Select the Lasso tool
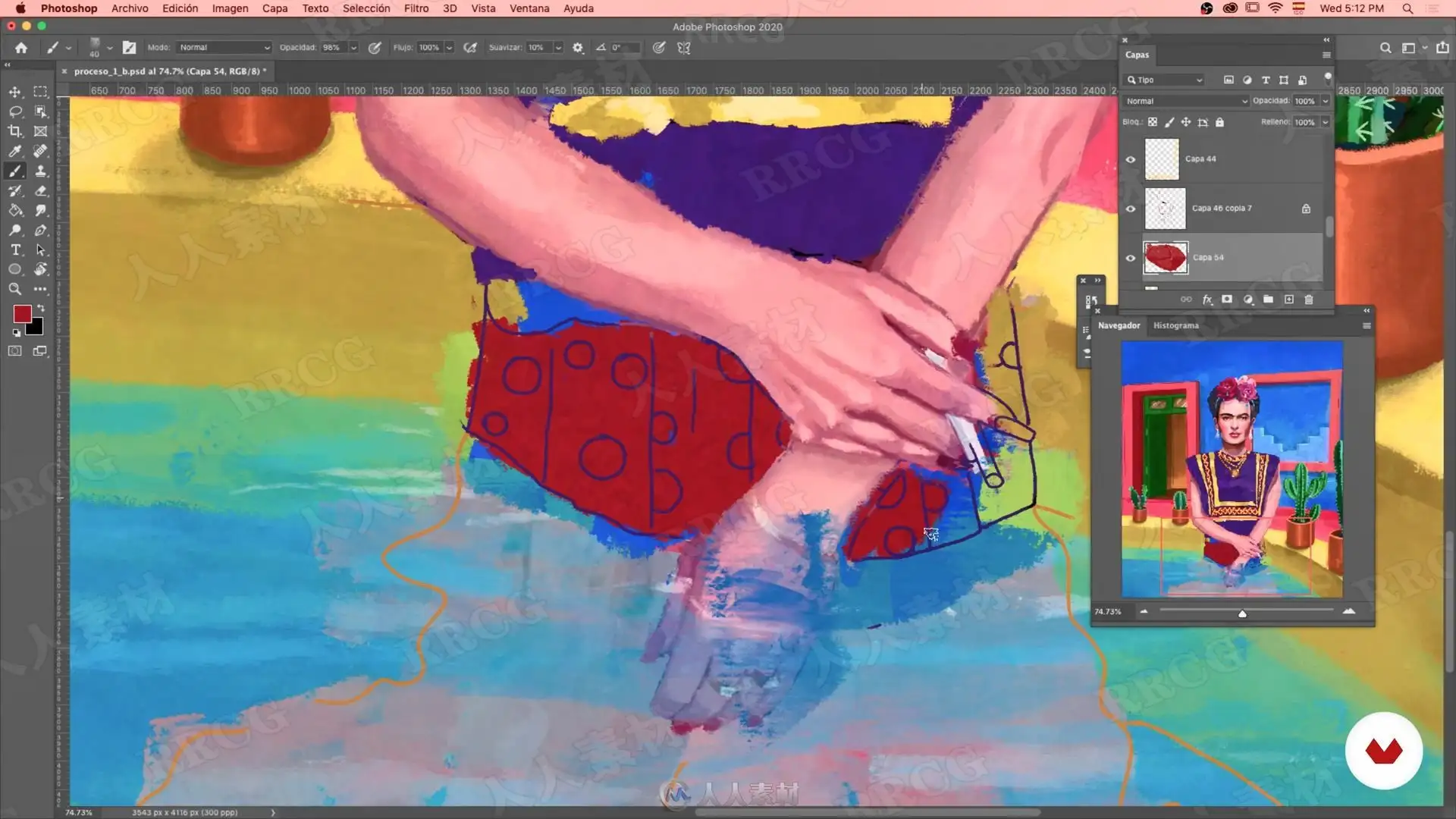 point(15,111)
